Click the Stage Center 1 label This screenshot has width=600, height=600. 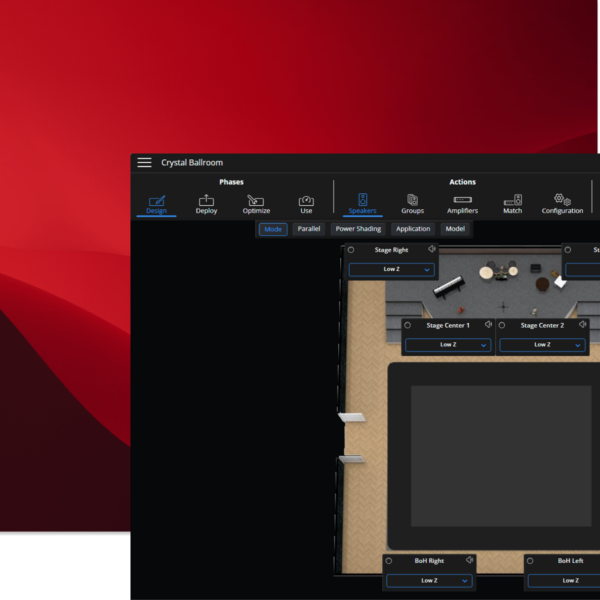coord(448,325)
